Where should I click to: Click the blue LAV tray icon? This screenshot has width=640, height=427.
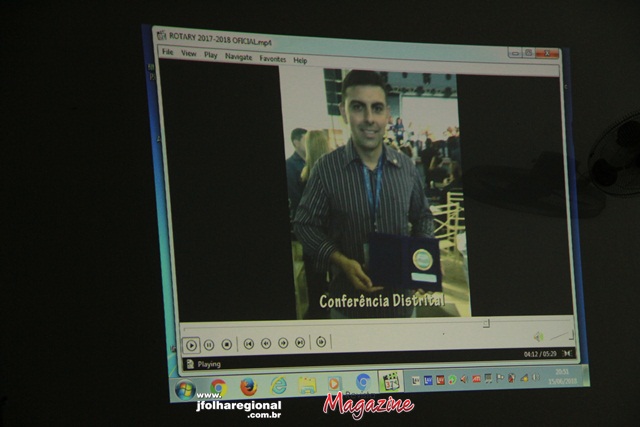coord(428,380)
